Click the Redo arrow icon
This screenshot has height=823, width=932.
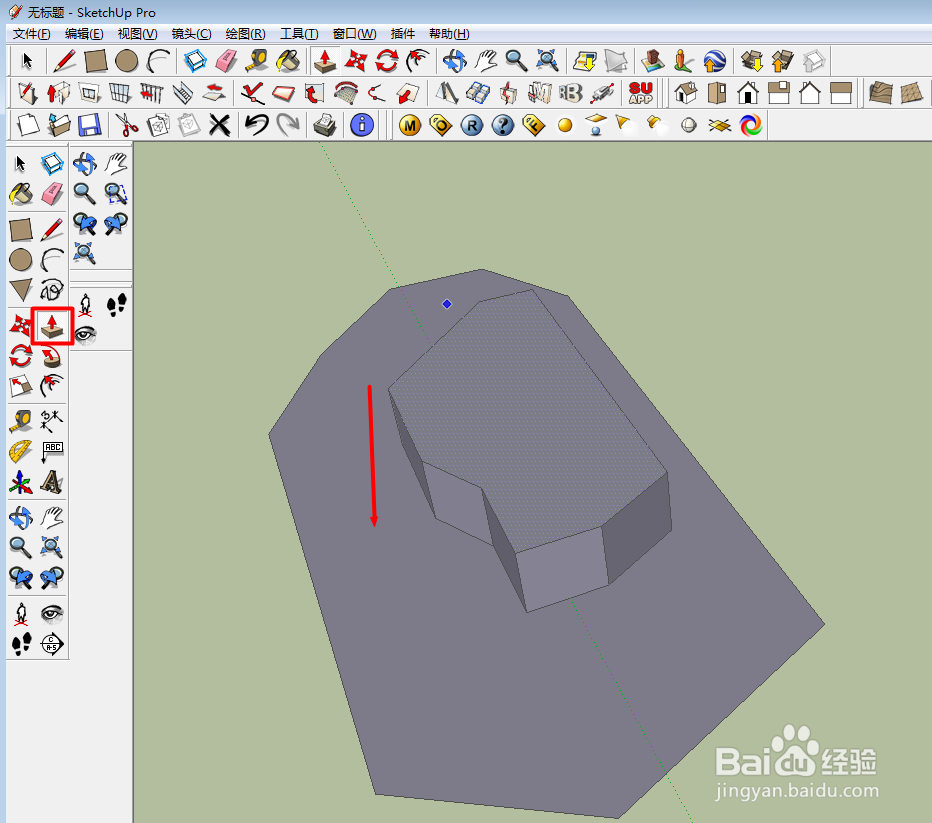click(x=288, y=125)
